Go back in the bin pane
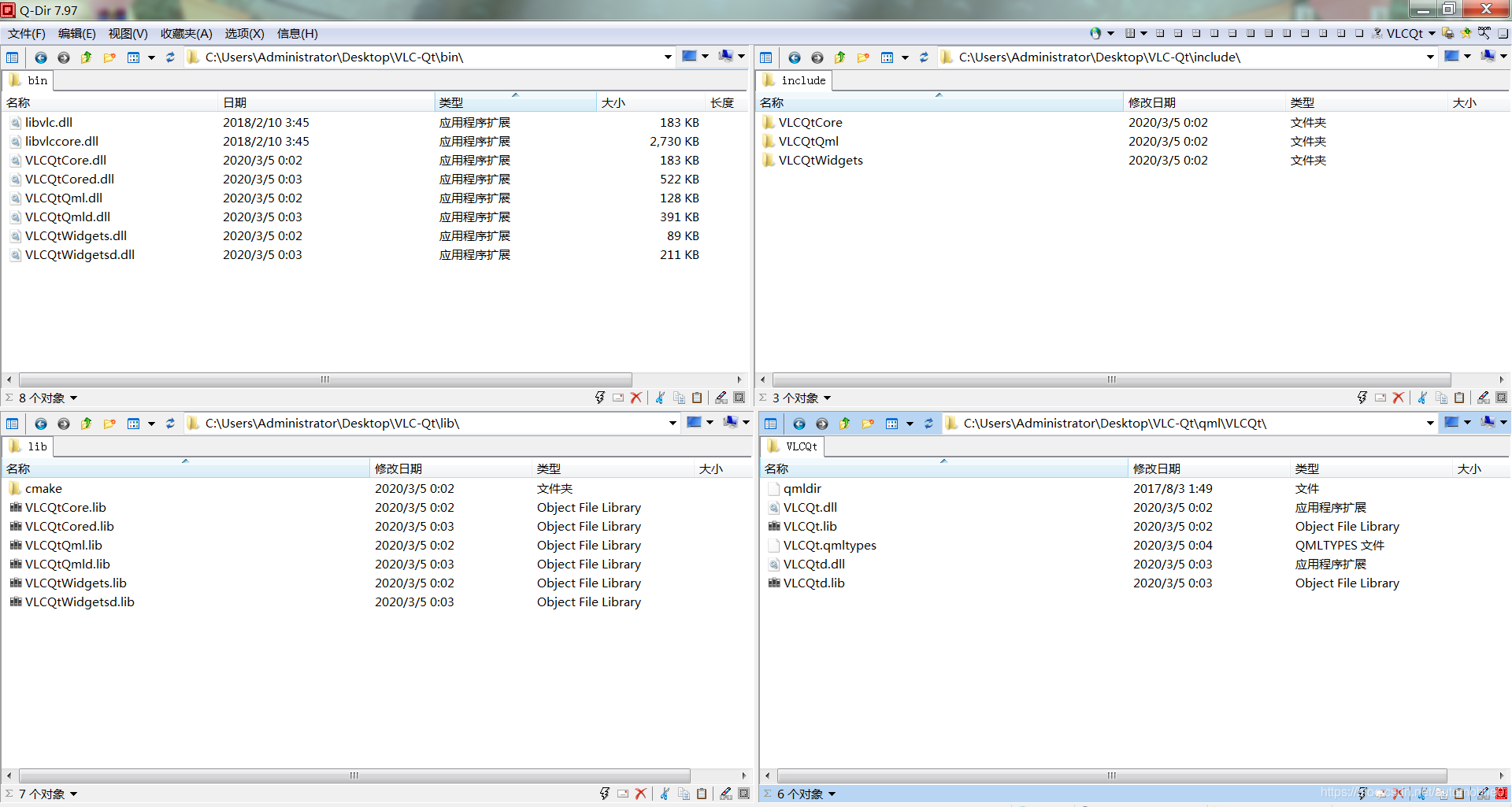Viewport: 1512px width, 807px height. coord(41,57)
